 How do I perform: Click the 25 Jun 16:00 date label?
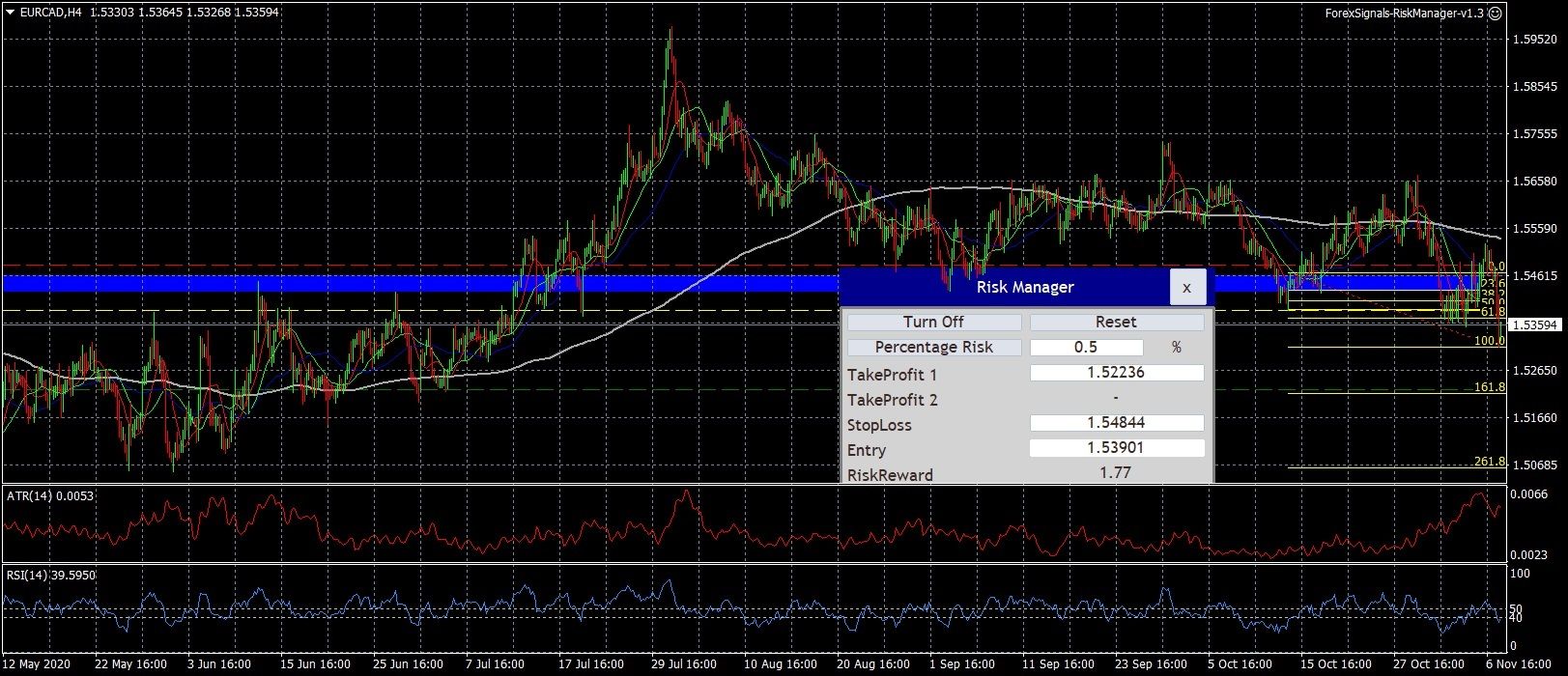[408, 665]
